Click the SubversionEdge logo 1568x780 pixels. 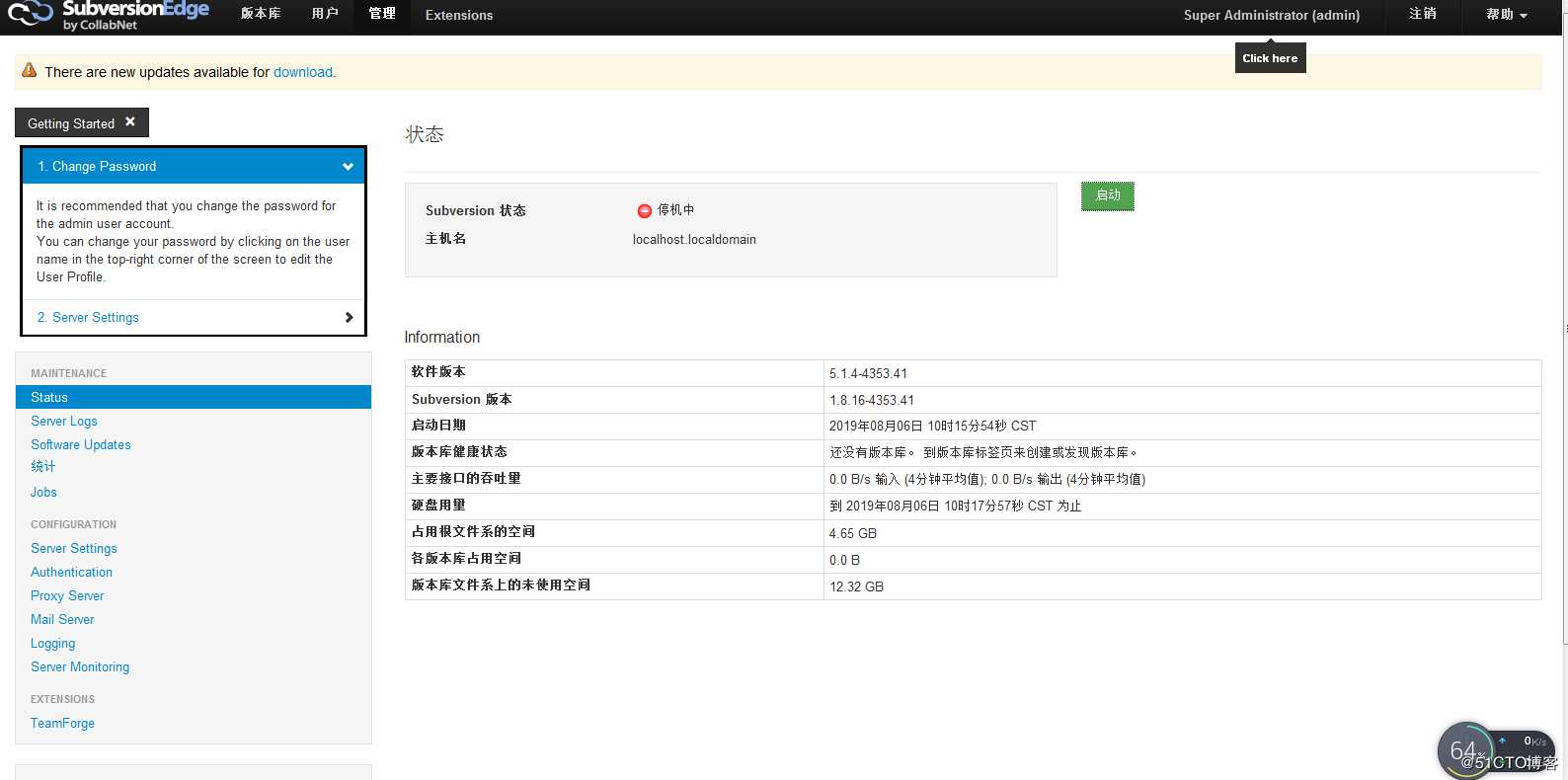[x=109, y=15]
